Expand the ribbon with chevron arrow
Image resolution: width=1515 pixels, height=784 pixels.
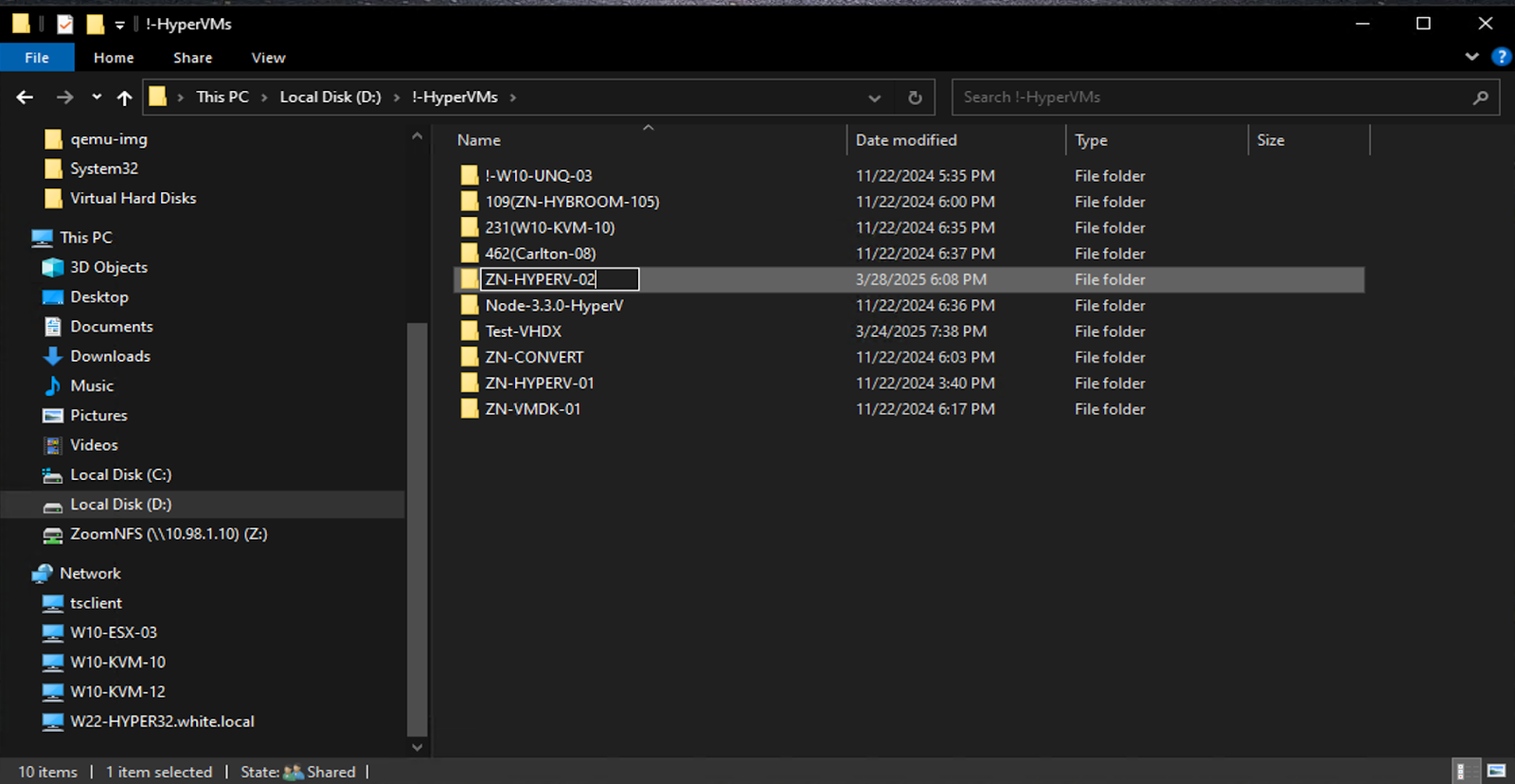1472,57
